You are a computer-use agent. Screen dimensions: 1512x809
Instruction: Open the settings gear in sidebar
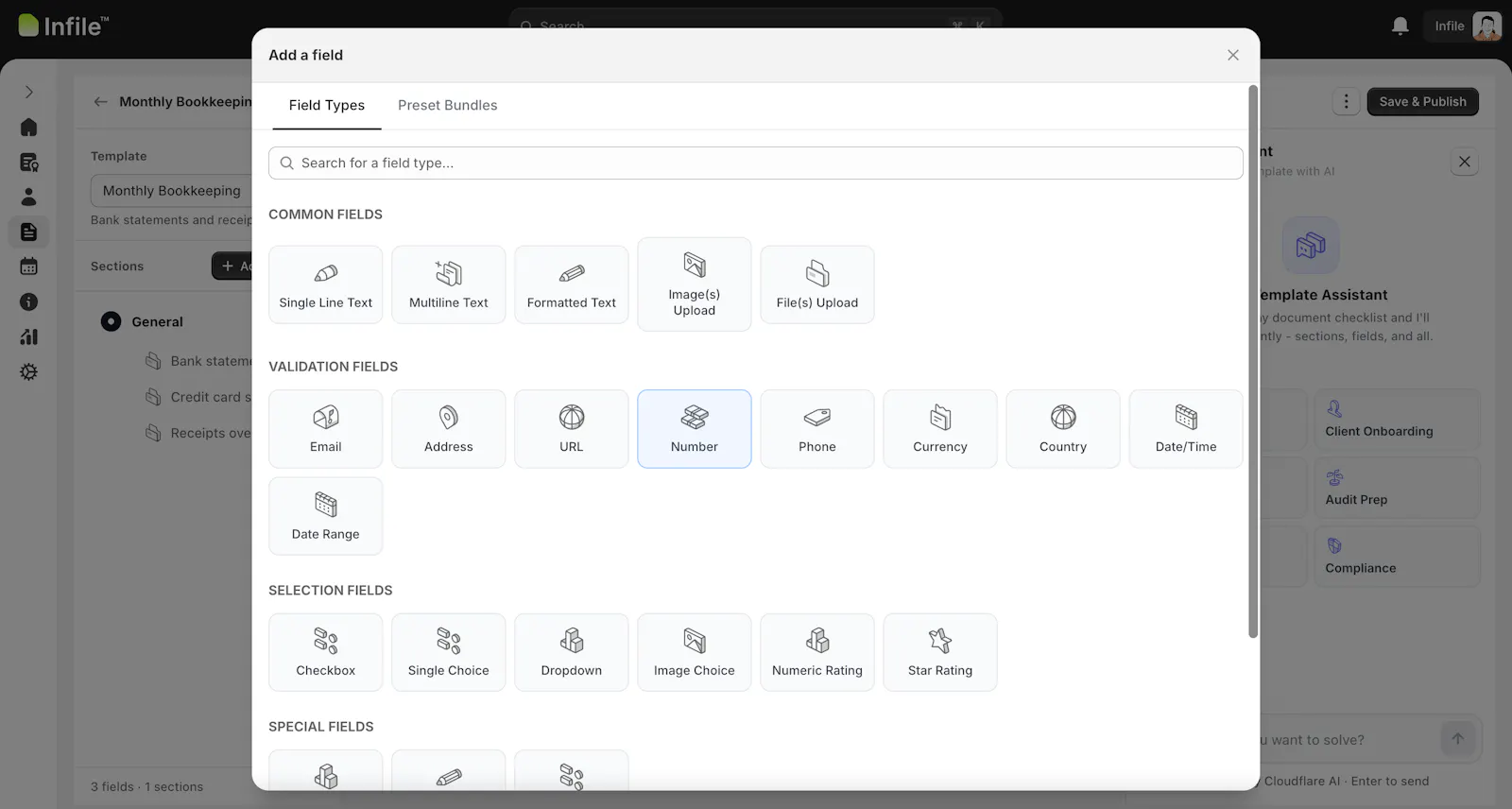point(28,371)
